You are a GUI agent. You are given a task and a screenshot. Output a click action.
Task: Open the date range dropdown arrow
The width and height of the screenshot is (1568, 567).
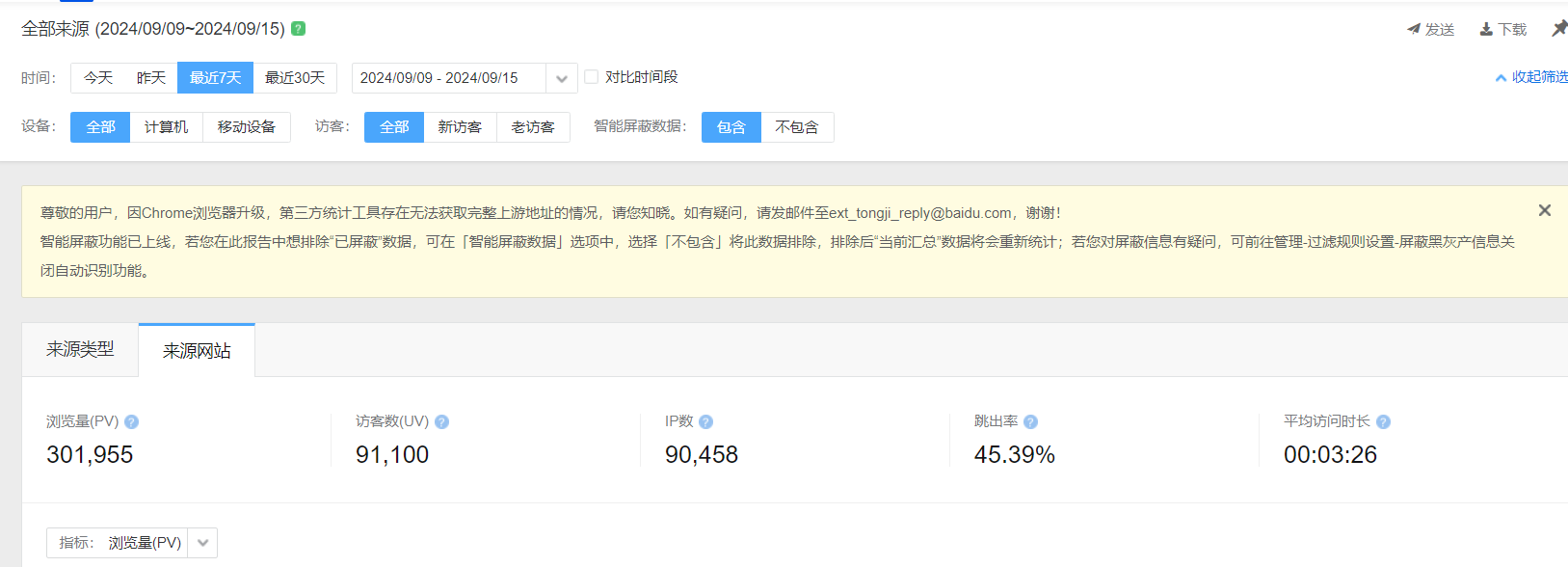(x=562, y=78)
